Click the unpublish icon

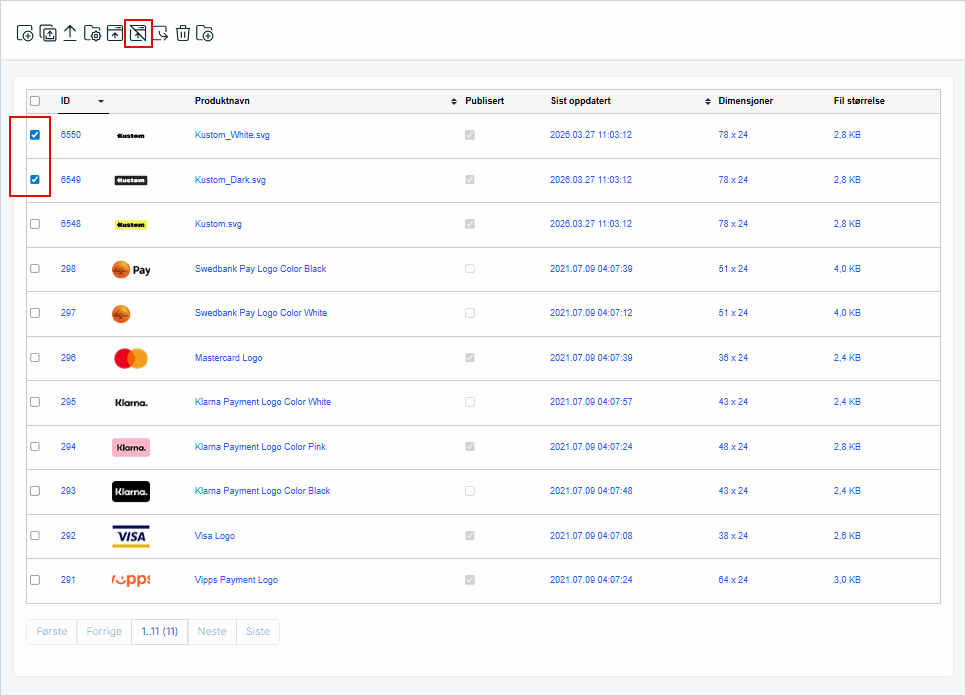point(138,34)
